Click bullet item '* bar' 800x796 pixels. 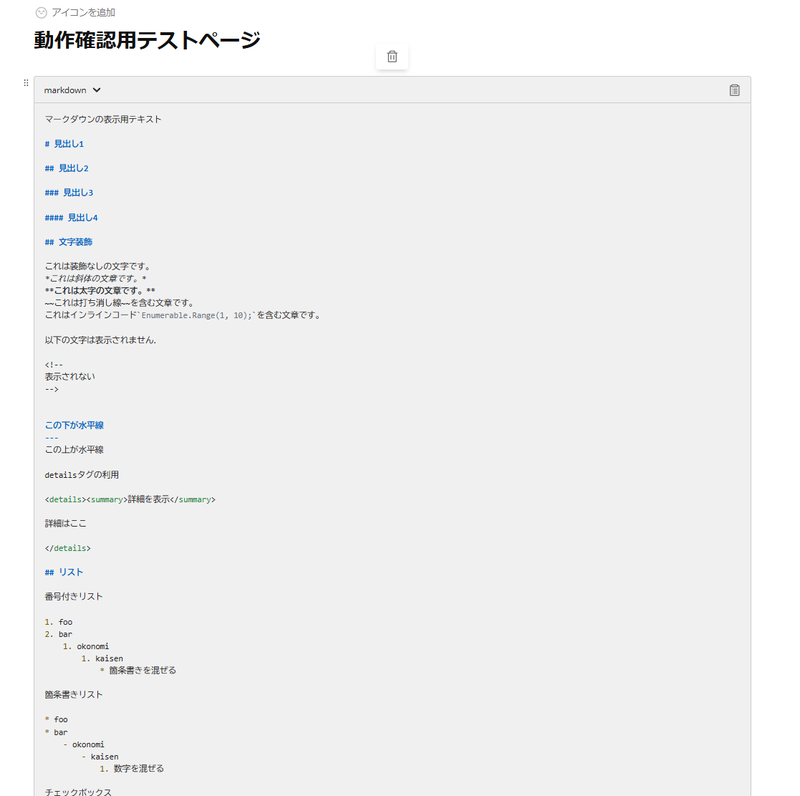[x=56, y=732]
